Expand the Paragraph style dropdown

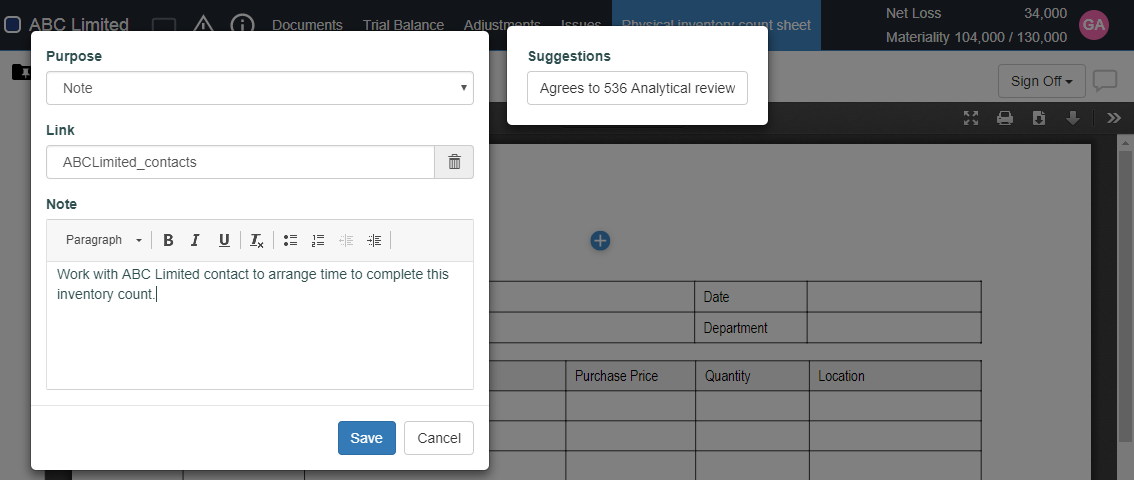(x=103, y=240)
